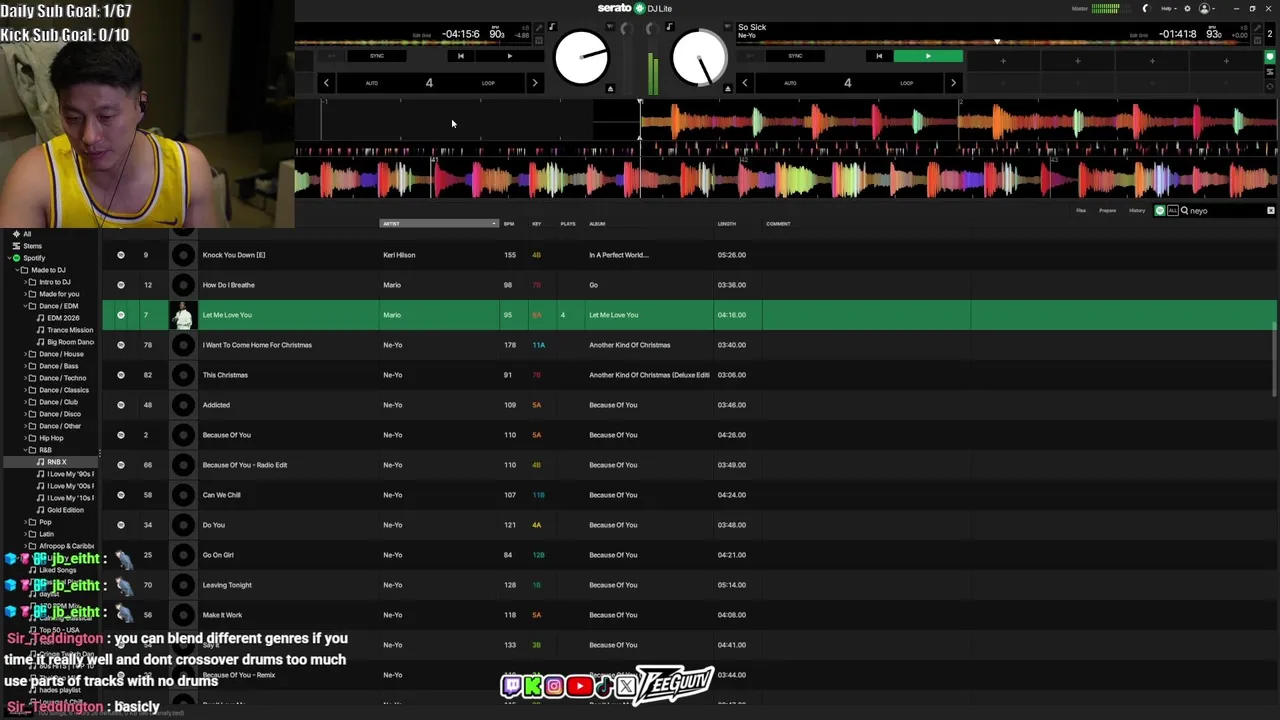The image size is (1280, 720).
Task: Toggle AUTO loop on the left deck
Action: coord(372,83)
